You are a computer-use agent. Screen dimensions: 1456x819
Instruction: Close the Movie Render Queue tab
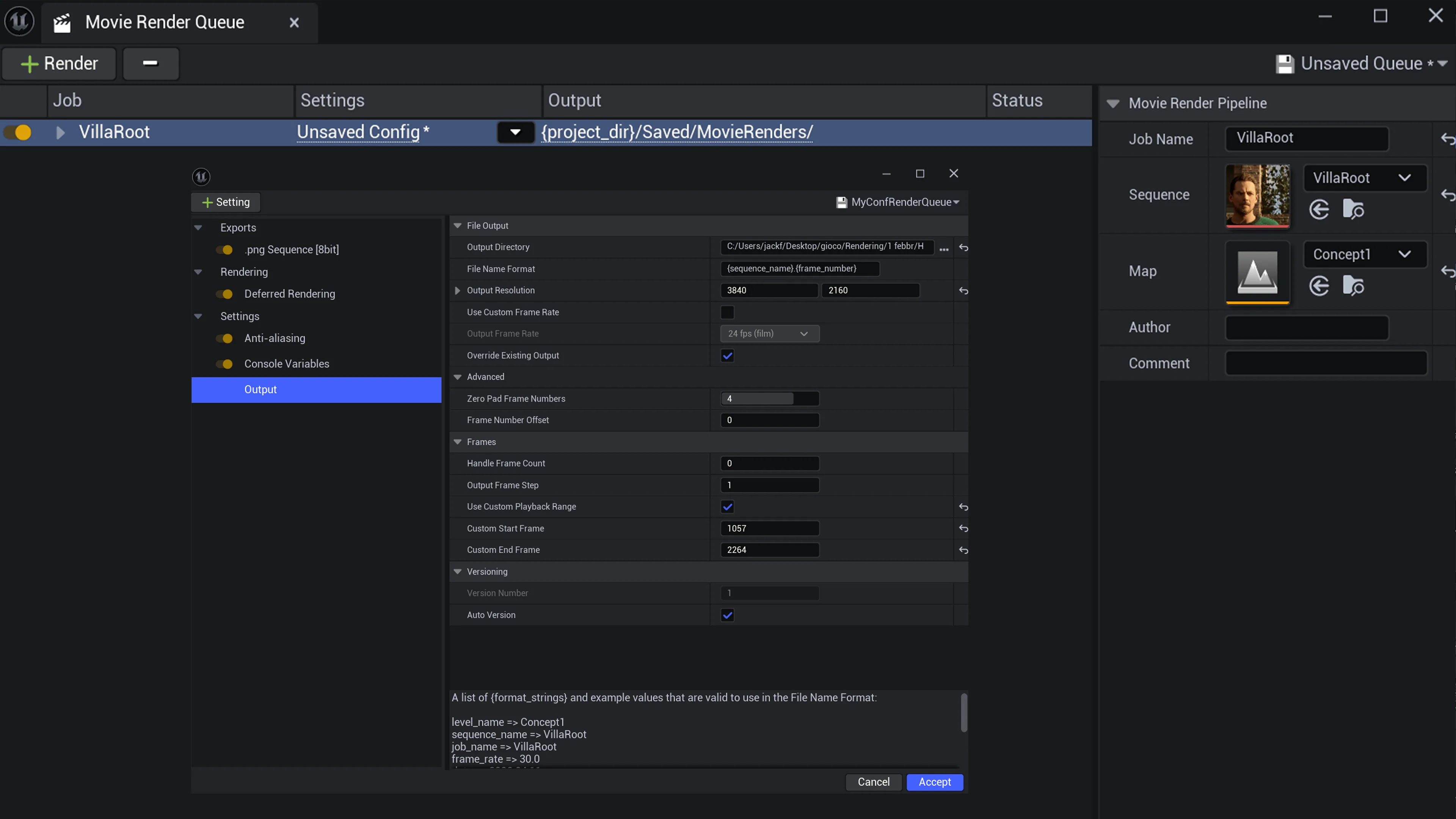[294, 23]
